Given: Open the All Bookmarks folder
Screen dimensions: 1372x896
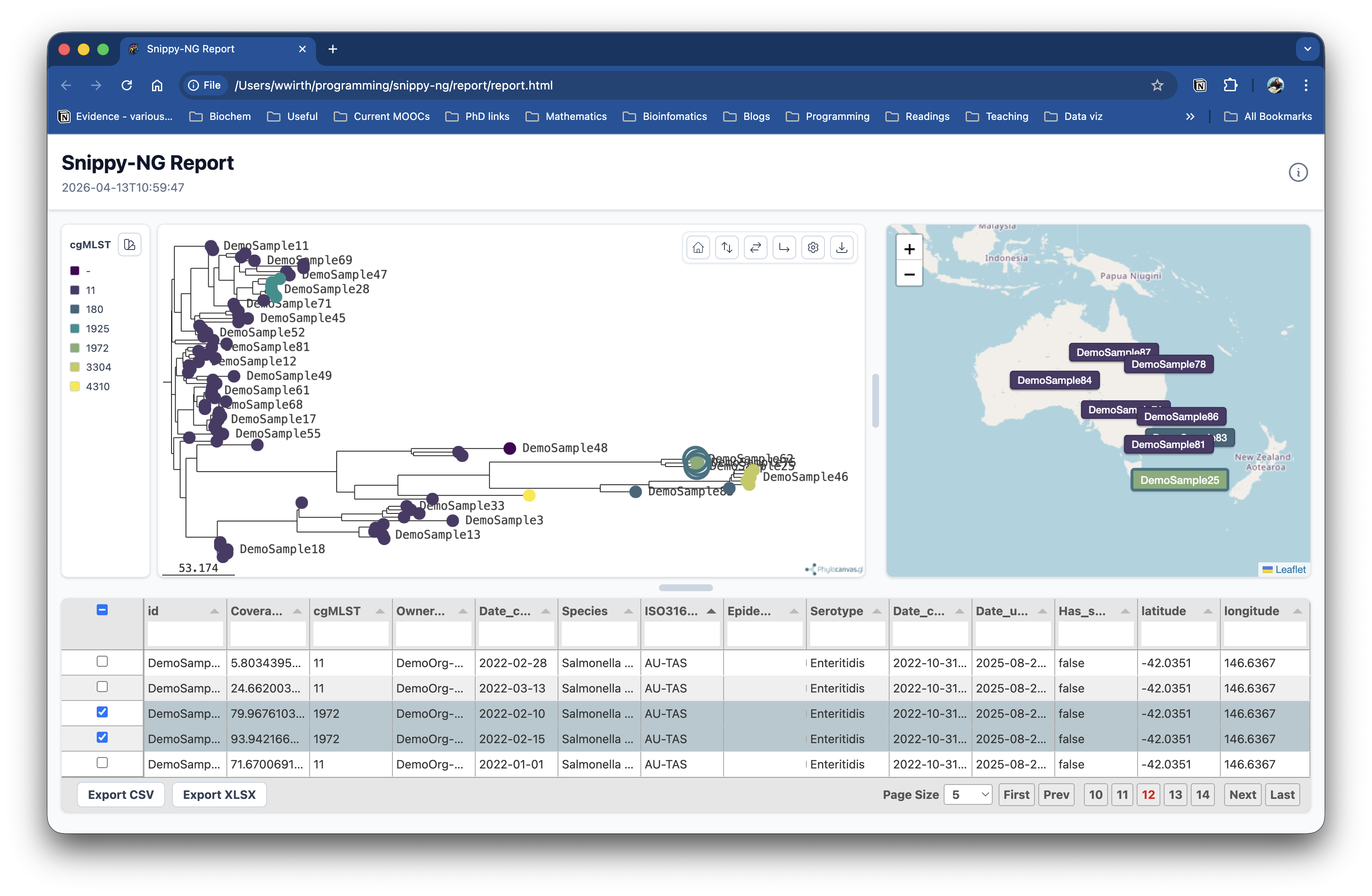Looking at the screenshot, I should [x=1268, y=117].
